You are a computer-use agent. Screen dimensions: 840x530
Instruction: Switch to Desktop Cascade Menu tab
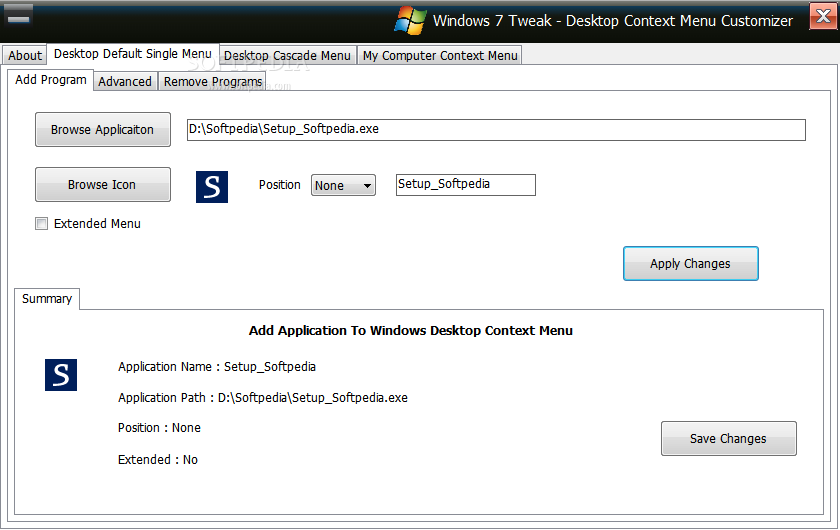point(287,56)
